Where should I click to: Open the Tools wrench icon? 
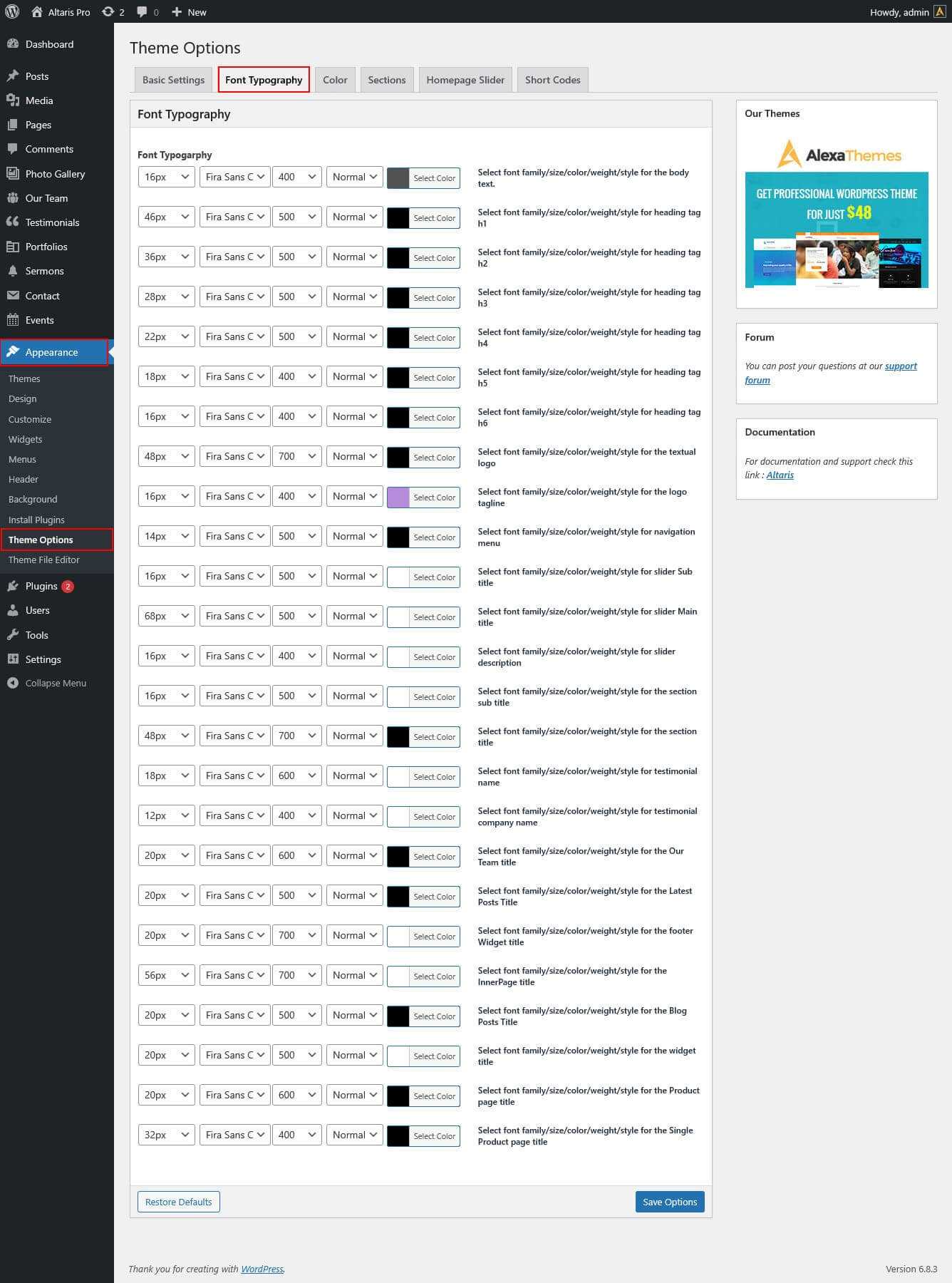12,635
